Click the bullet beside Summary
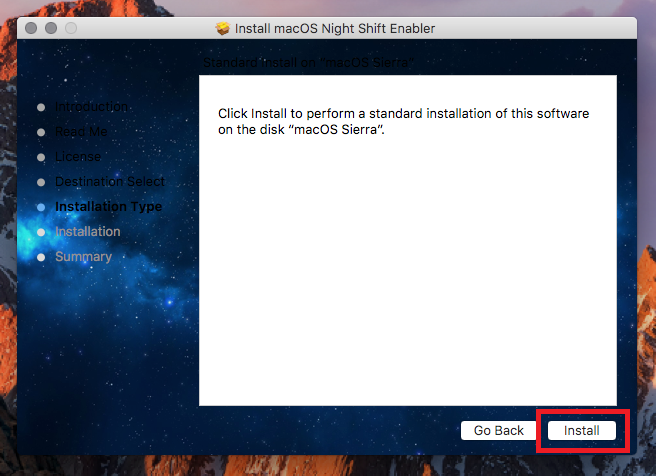The image size is (656, 476). [x=41, y=257]
